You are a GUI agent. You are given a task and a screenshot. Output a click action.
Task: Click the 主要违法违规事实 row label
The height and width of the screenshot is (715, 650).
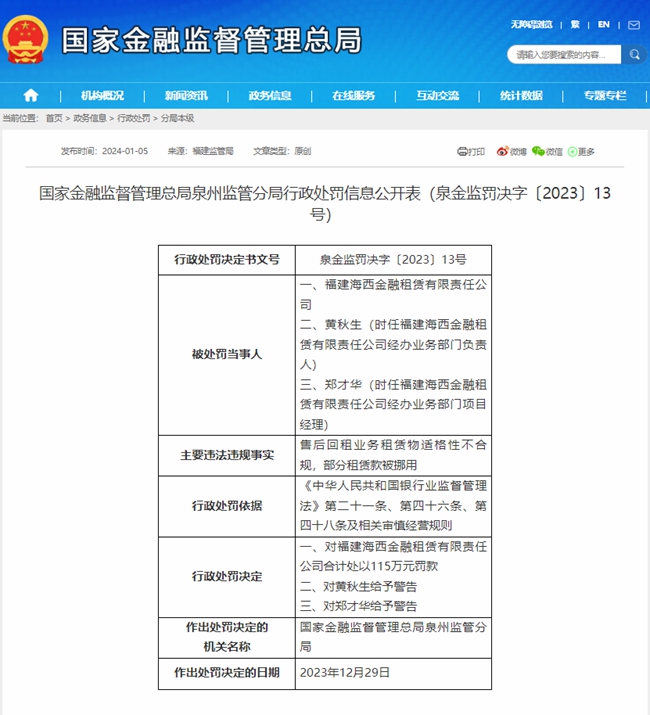pyautogui.click(x=227, y=455)
